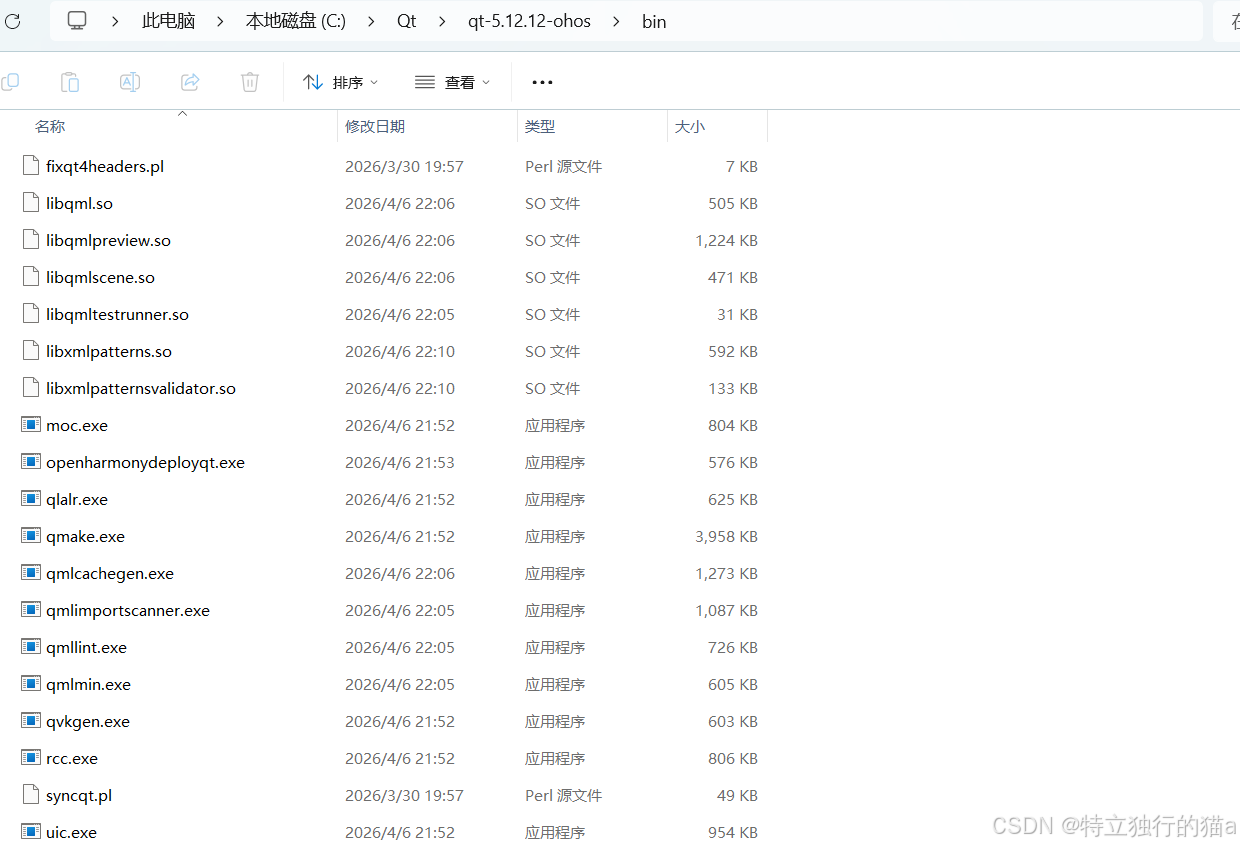Click the file icon of libxmlpatterns.so
This screenshot has width=1240, height=845.
[30, 351]
